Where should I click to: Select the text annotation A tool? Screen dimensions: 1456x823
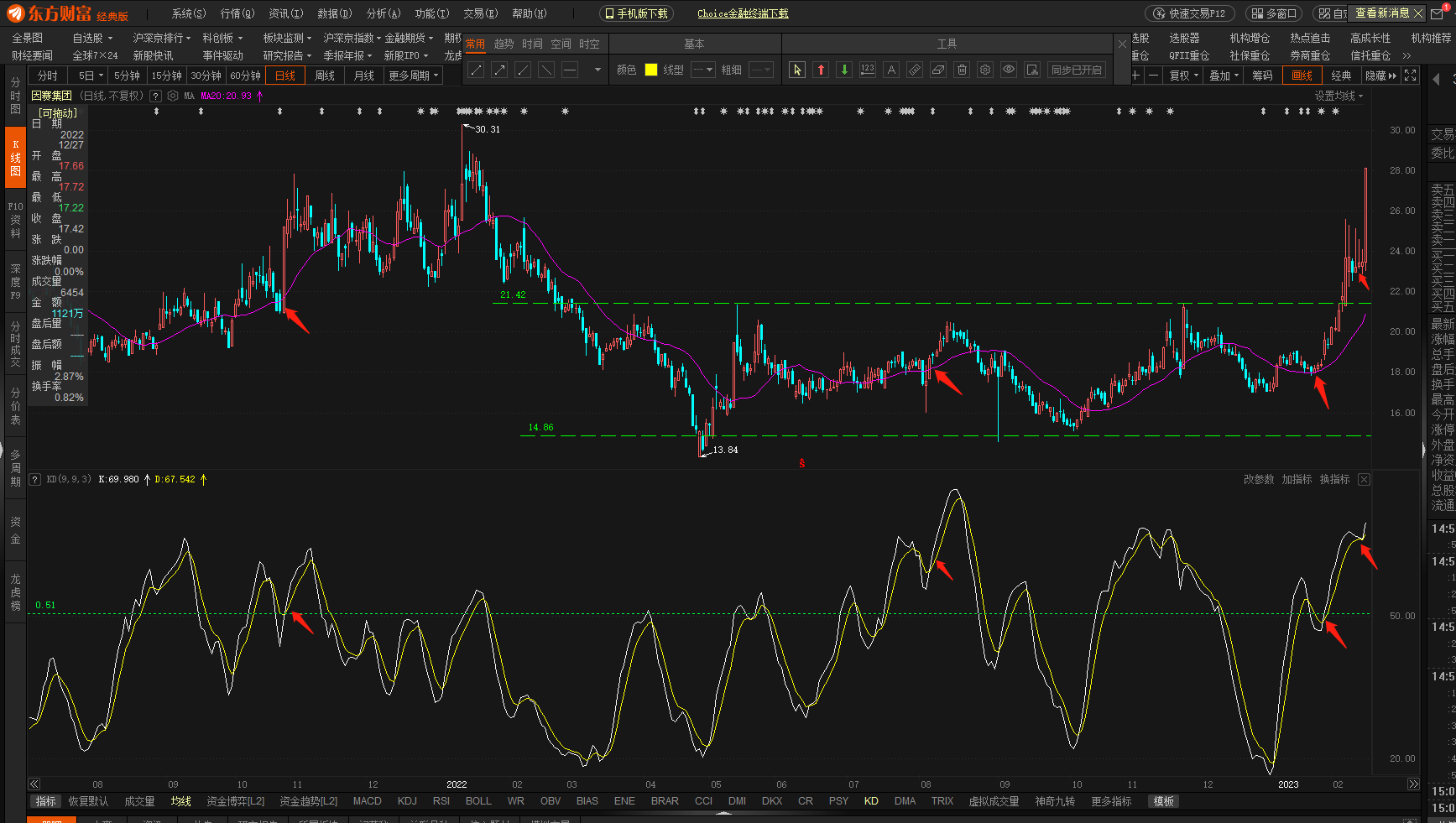click(x=891, y=70)
